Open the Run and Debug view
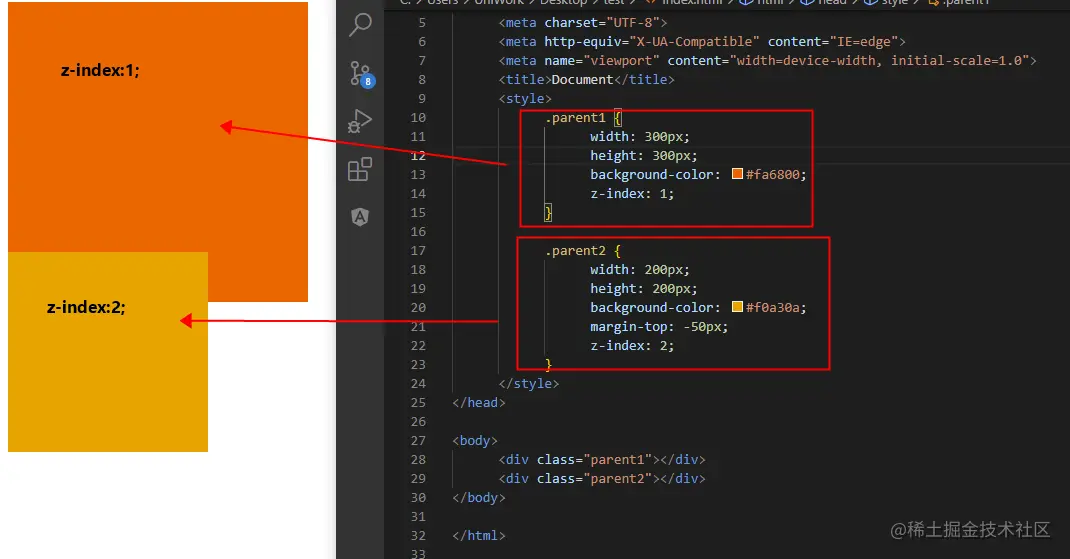 360,121
